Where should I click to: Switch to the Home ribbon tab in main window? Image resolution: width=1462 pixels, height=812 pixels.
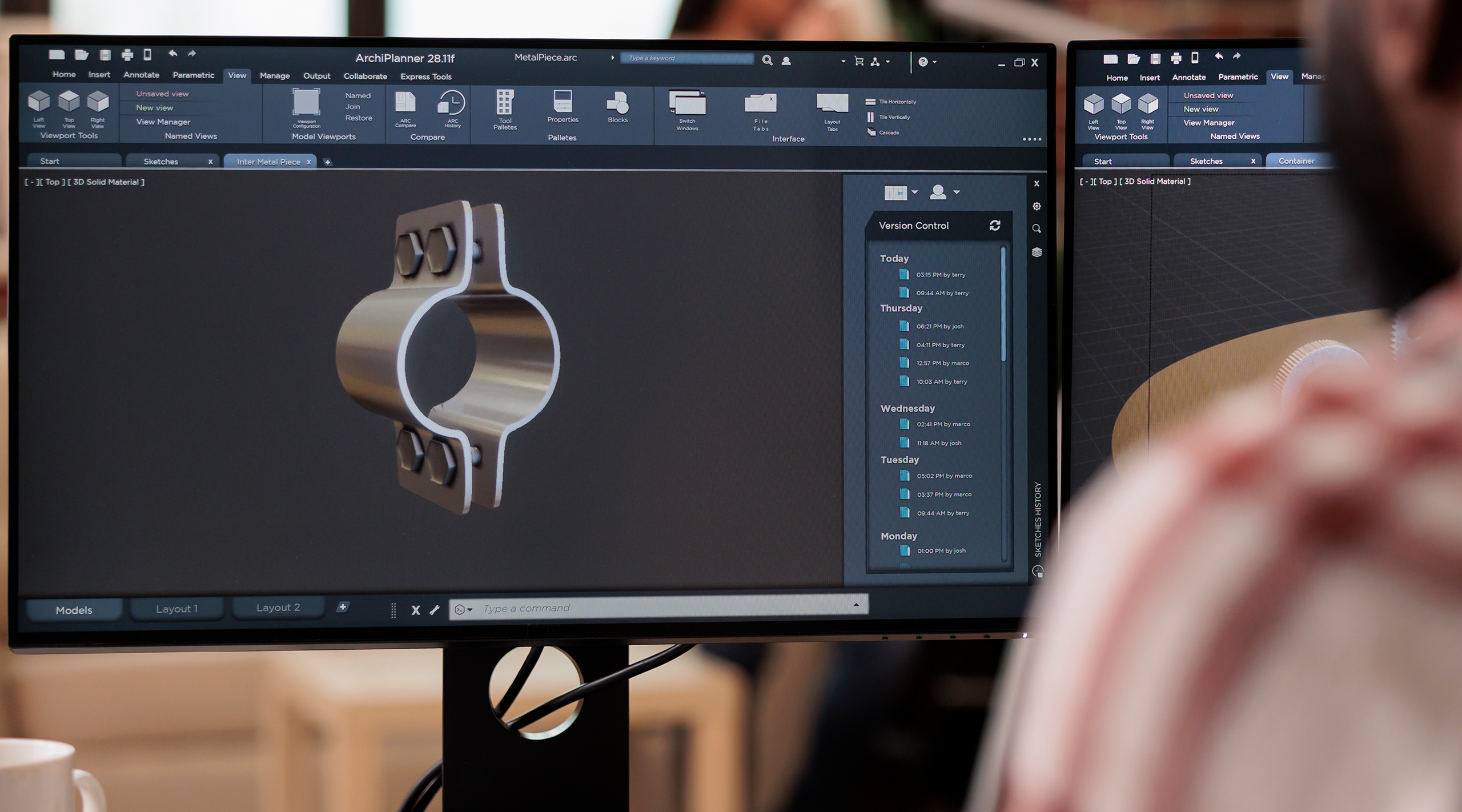click(64, 74)
